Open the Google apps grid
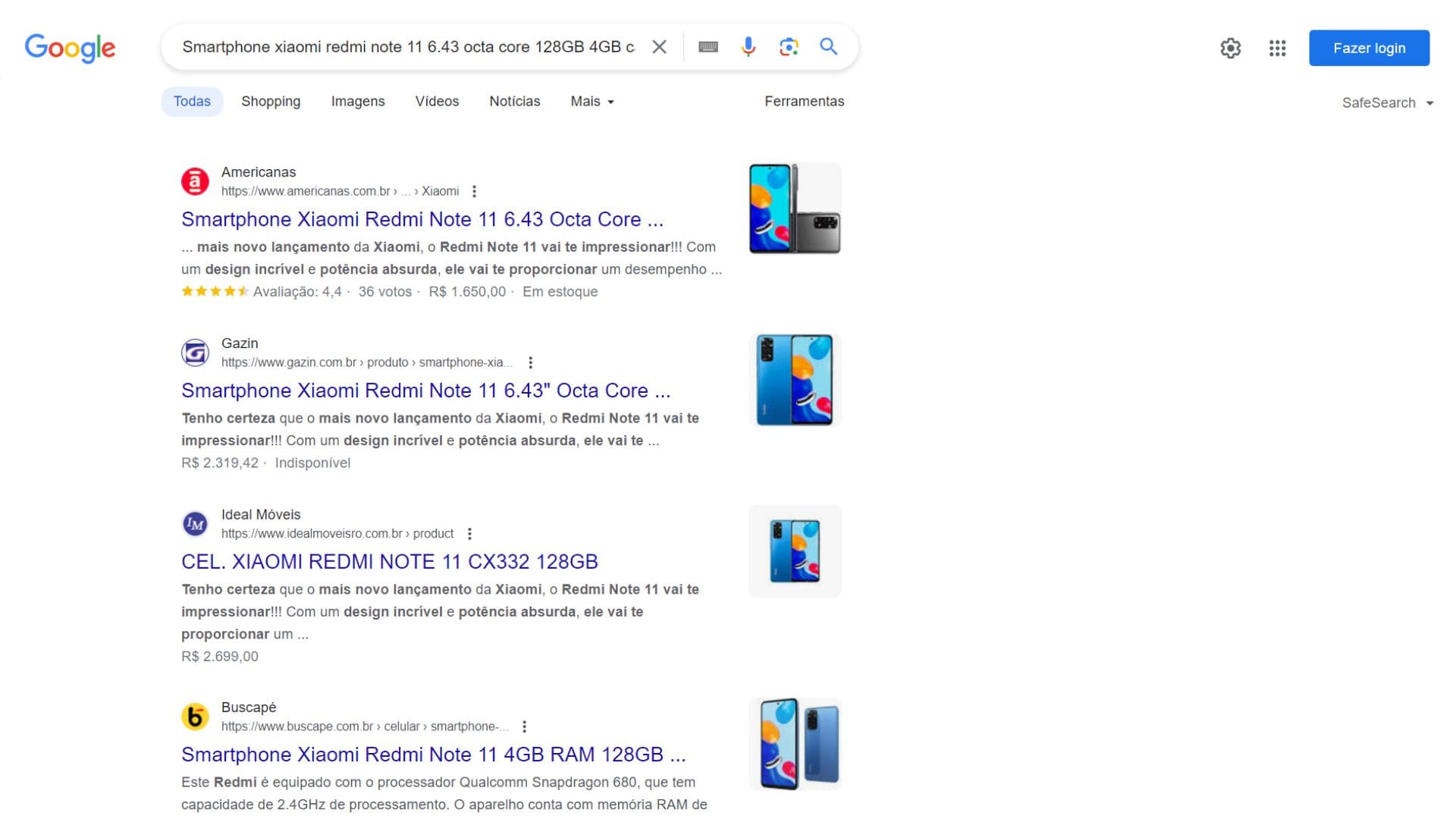 pyautogui.click(x=1277, y=49)
